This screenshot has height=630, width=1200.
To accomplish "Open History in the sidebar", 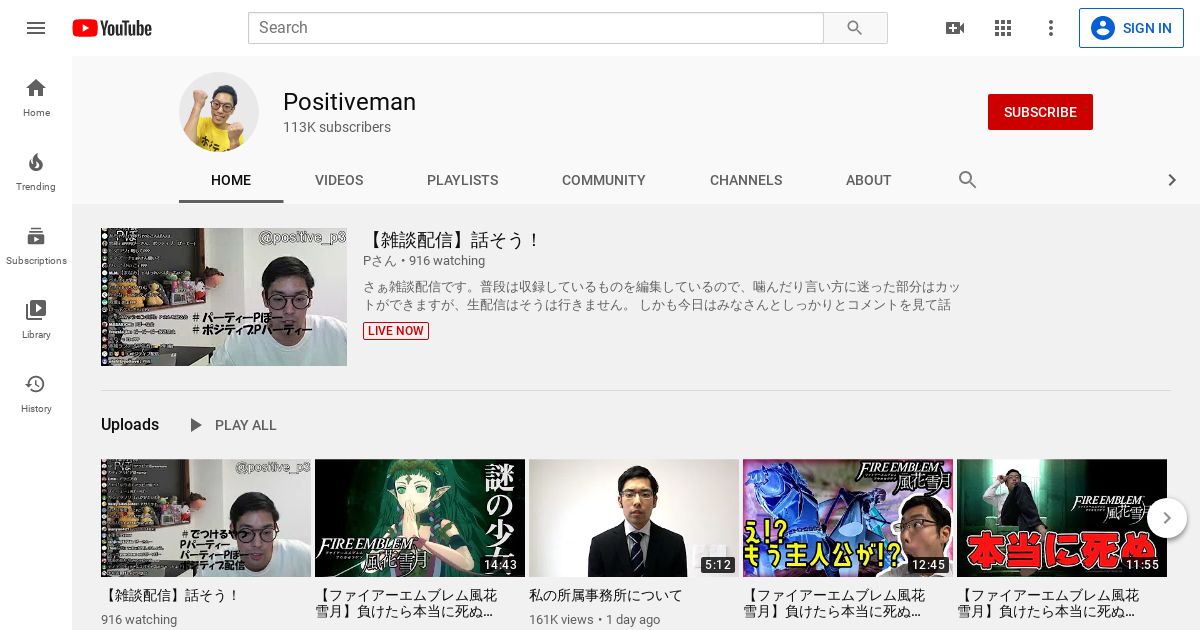I will pyautogui.click(x=36, y=393).
